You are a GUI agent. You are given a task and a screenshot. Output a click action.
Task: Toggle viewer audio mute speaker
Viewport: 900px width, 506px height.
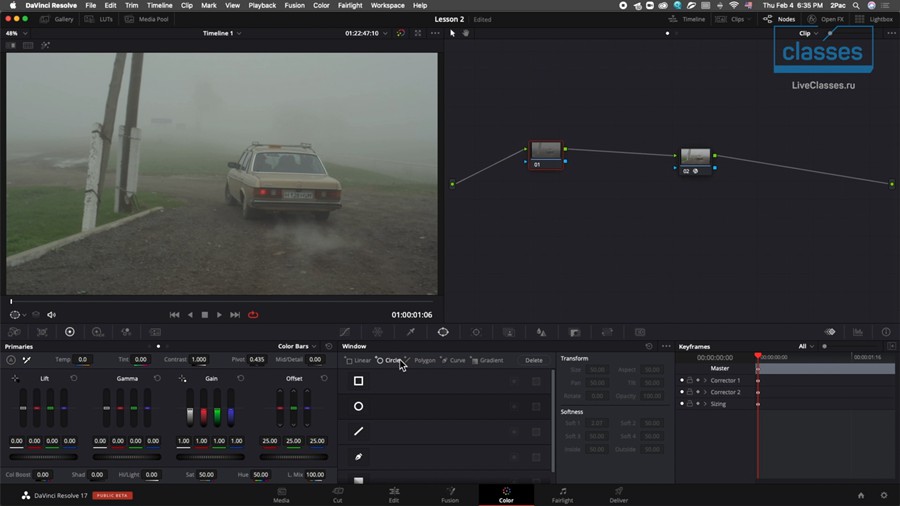(x=51, y=315)
